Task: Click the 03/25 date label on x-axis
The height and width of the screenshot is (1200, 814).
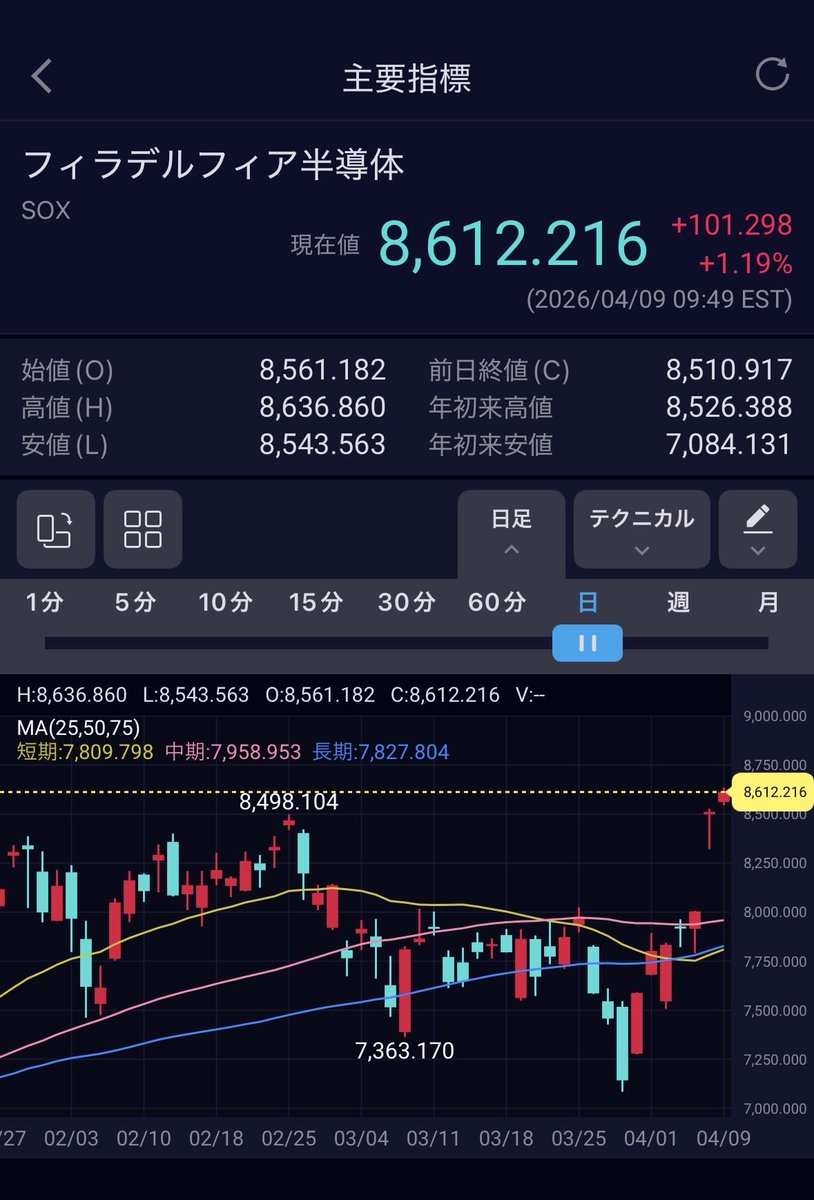Action: click(580, 1138)
